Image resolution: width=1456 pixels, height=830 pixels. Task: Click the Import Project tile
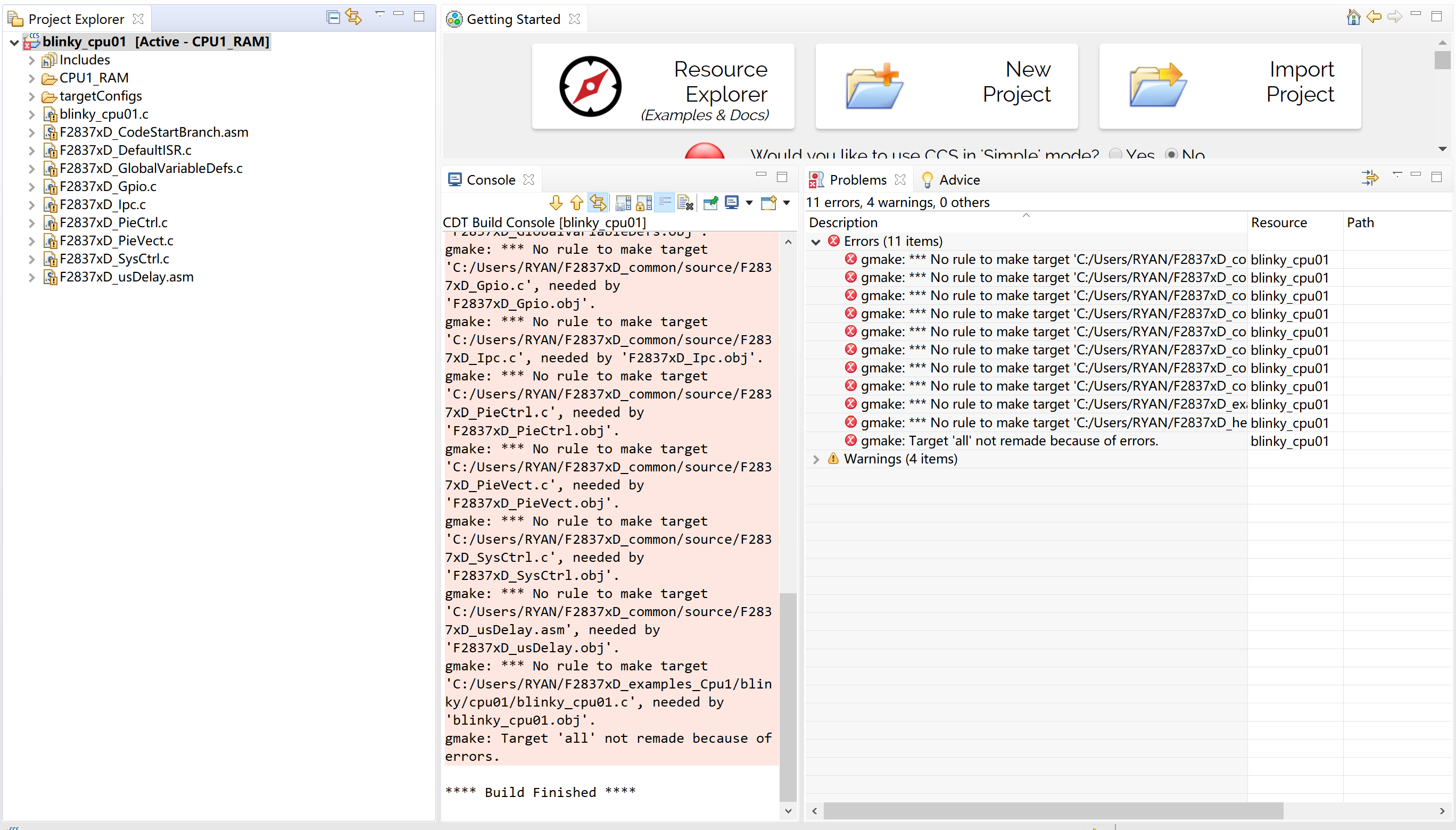[x=1230, y=87]
